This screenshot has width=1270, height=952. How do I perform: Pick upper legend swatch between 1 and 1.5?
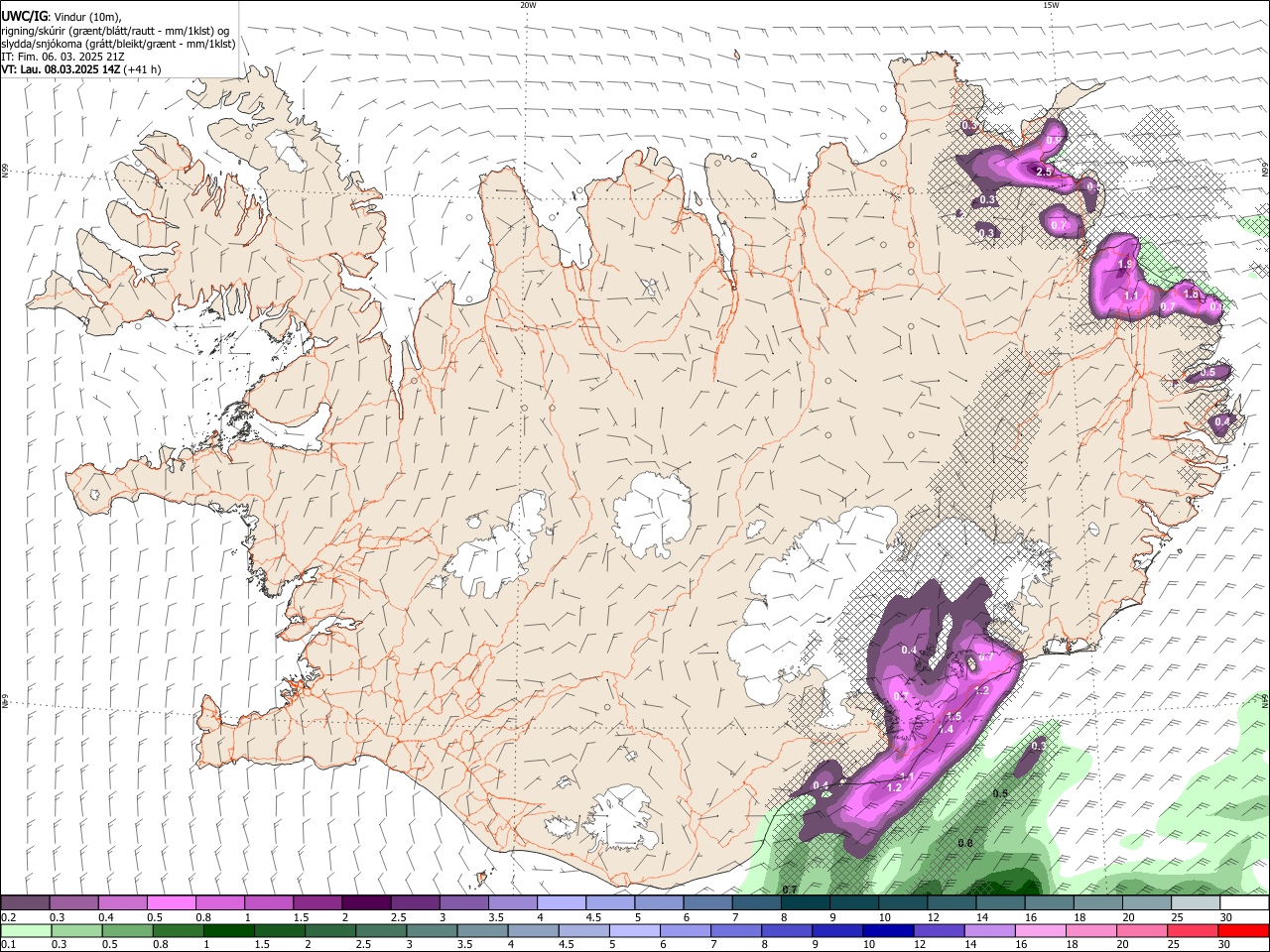point(268,903)
